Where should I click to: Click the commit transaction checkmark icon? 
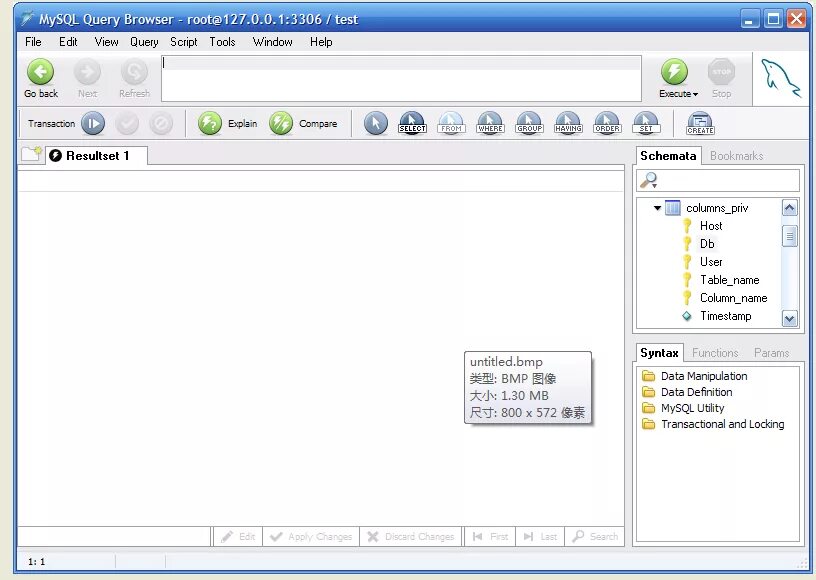point(127,124)
